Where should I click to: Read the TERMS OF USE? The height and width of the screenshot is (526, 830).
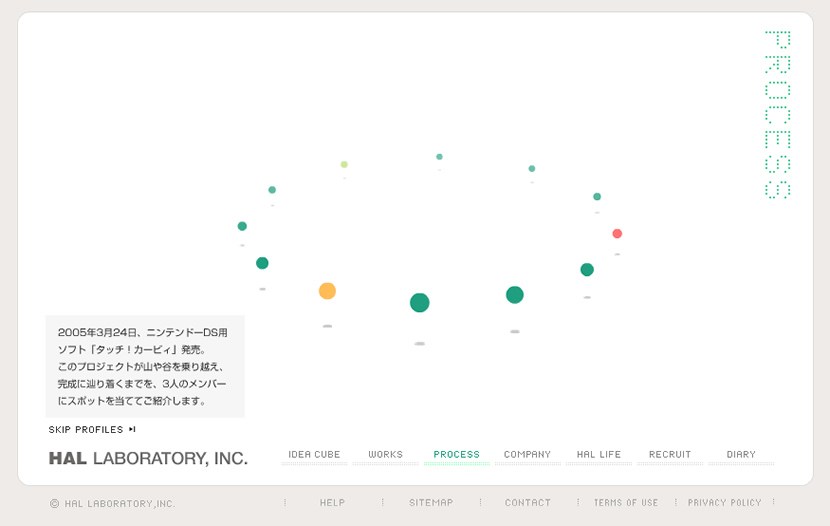click(626, 503)
